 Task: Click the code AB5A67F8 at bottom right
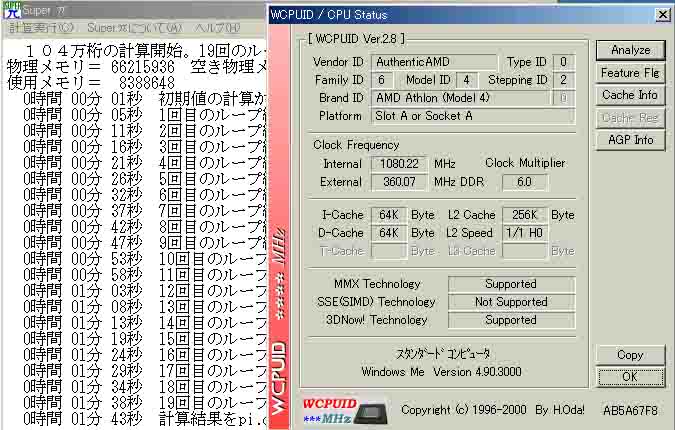(x=630, y=411)
